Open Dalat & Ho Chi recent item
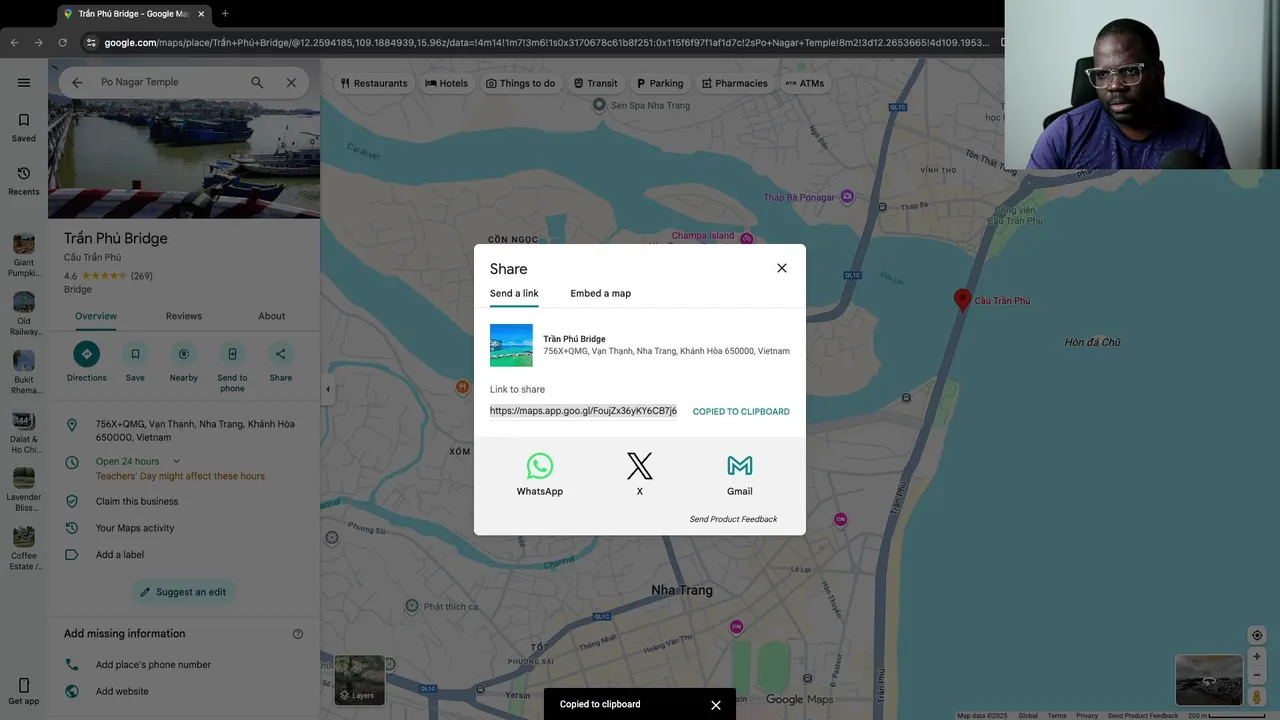The width and height of the screenshot is (1280, 720). click(x=24, y=432)
